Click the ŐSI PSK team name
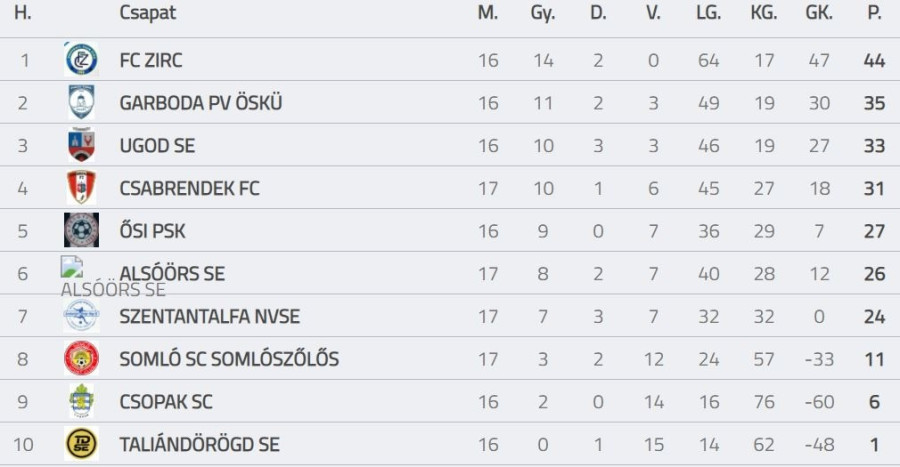This screenshot has width=900, height=467. coord(152,232)
